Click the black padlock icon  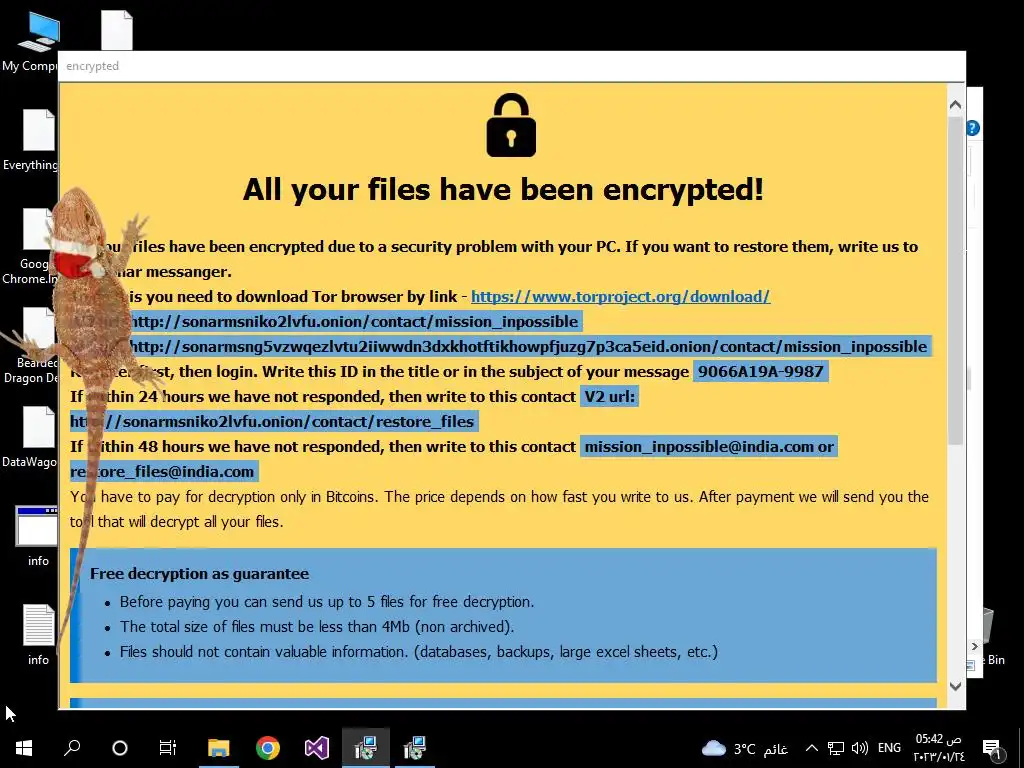point(511,125)
